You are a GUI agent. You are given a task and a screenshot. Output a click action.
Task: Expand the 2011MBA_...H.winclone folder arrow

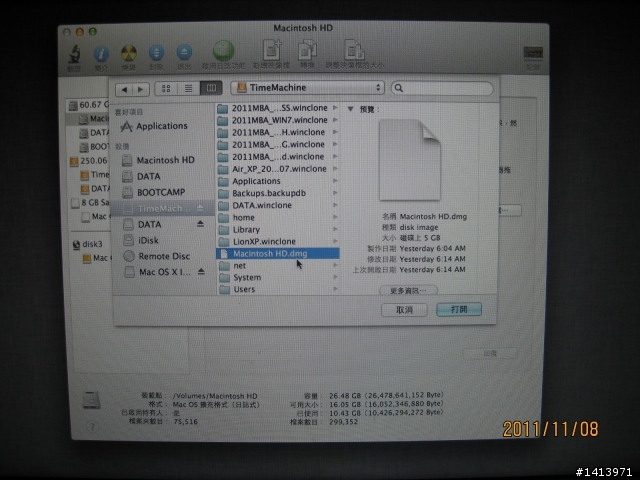[335, 132]
